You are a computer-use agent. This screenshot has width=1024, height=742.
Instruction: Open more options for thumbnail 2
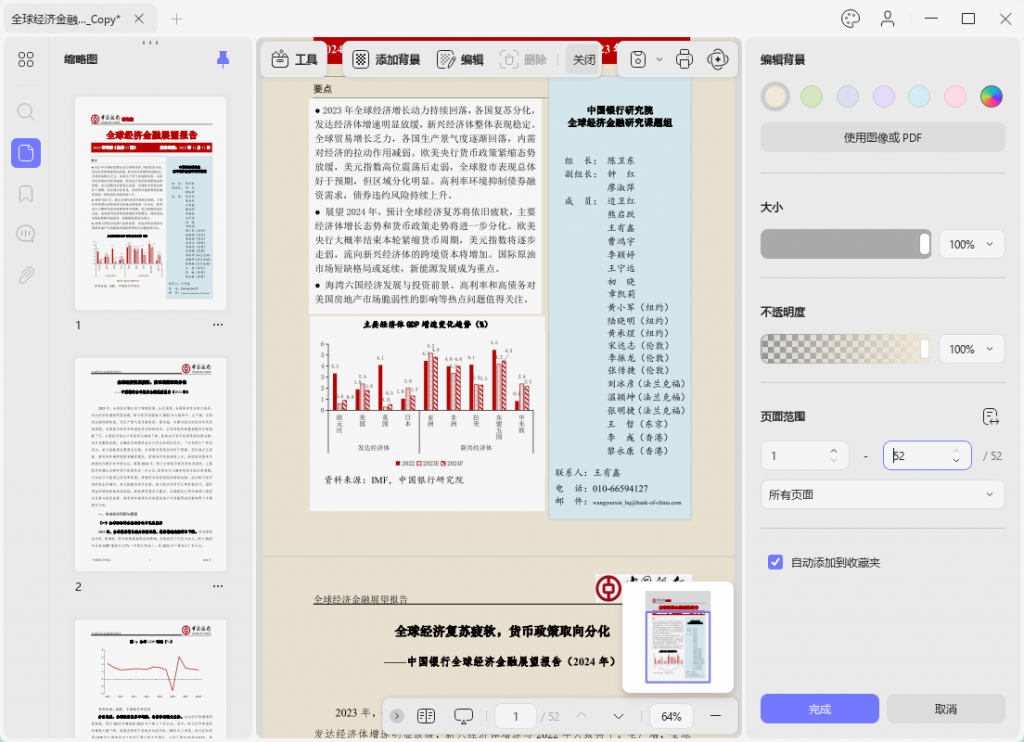point(217,587)
